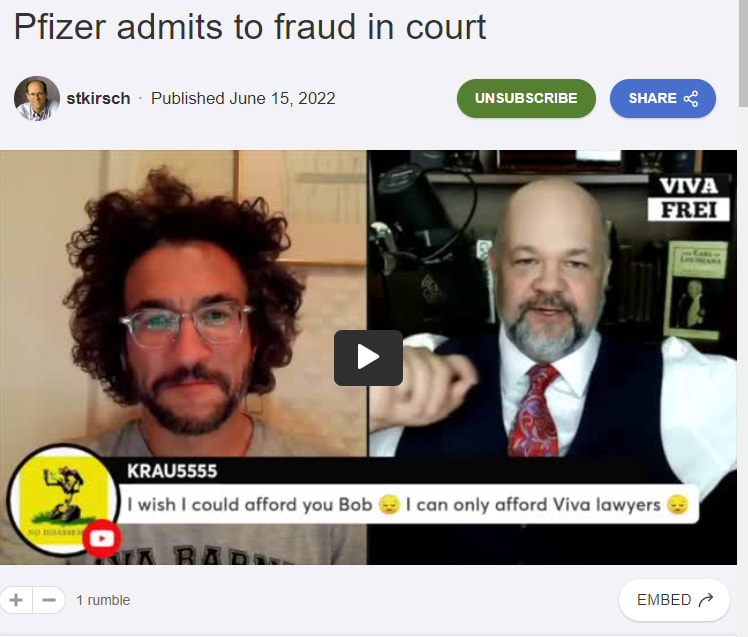This screenshot has height=637, width=748.
Task: Open the stkirsch profile avatar
Action: pyautogui.click(x=37, y=98)
